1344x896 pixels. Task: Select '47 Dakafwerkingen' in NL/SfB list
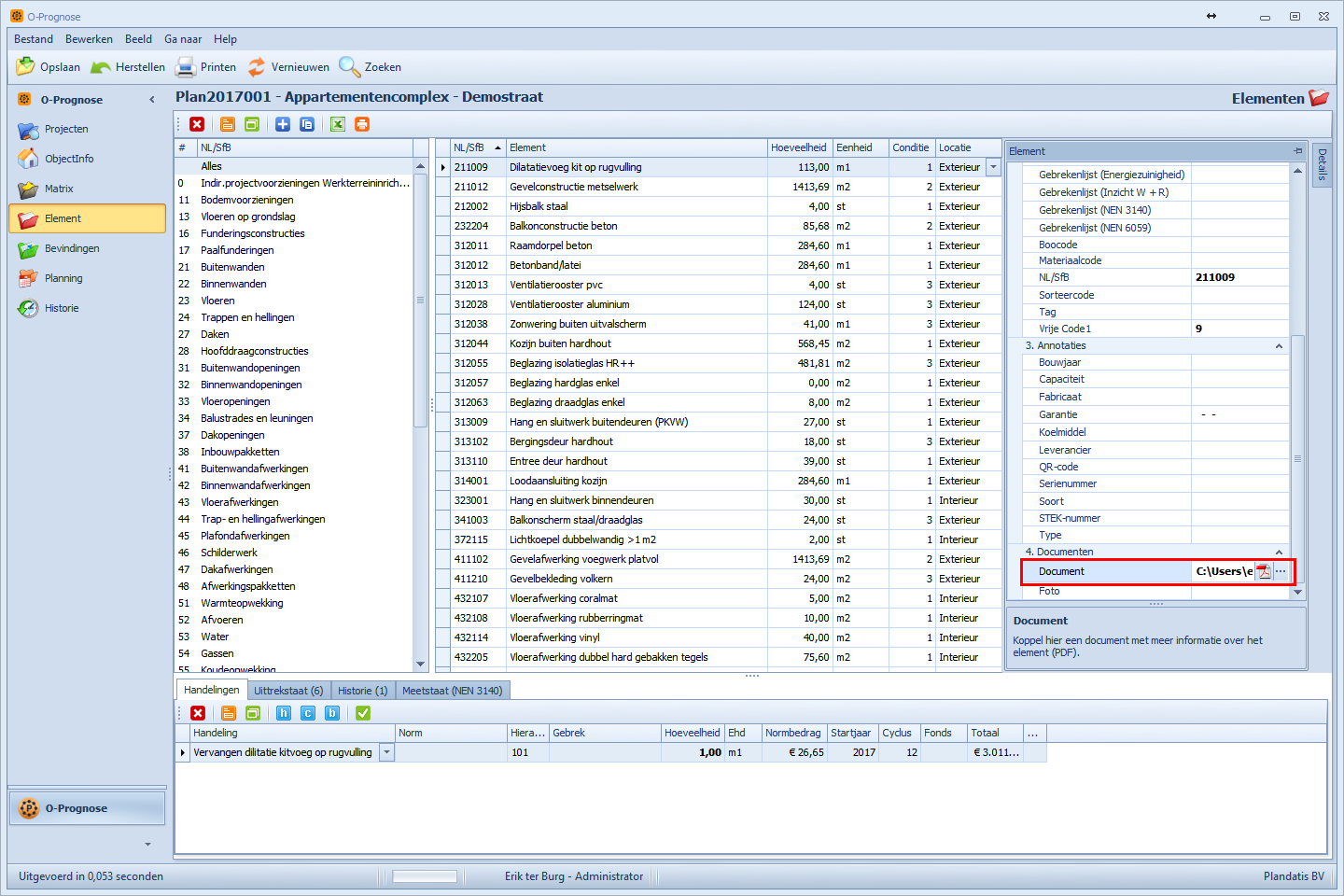(293, 569)
